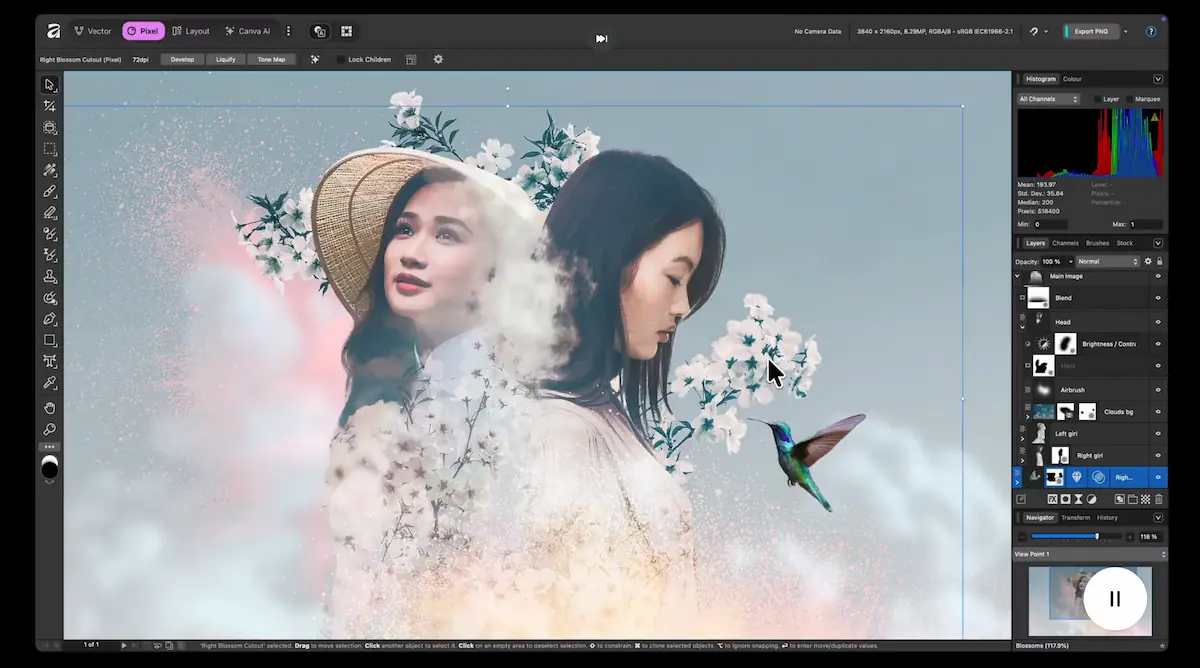Click the Export PNG button
Screen dimensions: 1200x668
pyautogui.click(x=1090, y=31)
